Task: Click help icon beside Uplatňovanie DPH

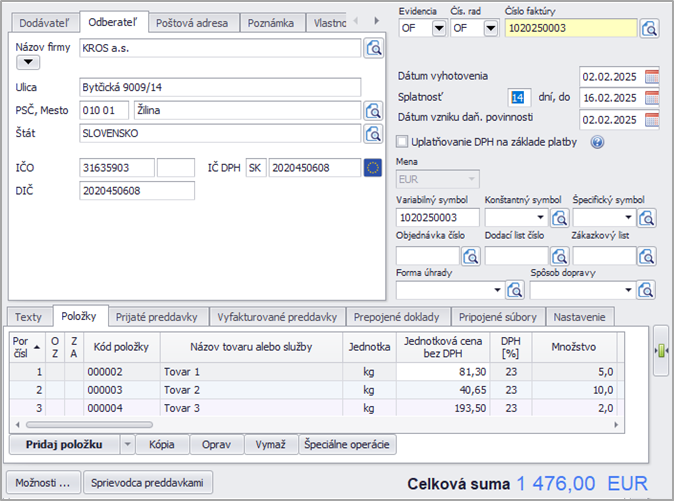Action: pos(597,142)
